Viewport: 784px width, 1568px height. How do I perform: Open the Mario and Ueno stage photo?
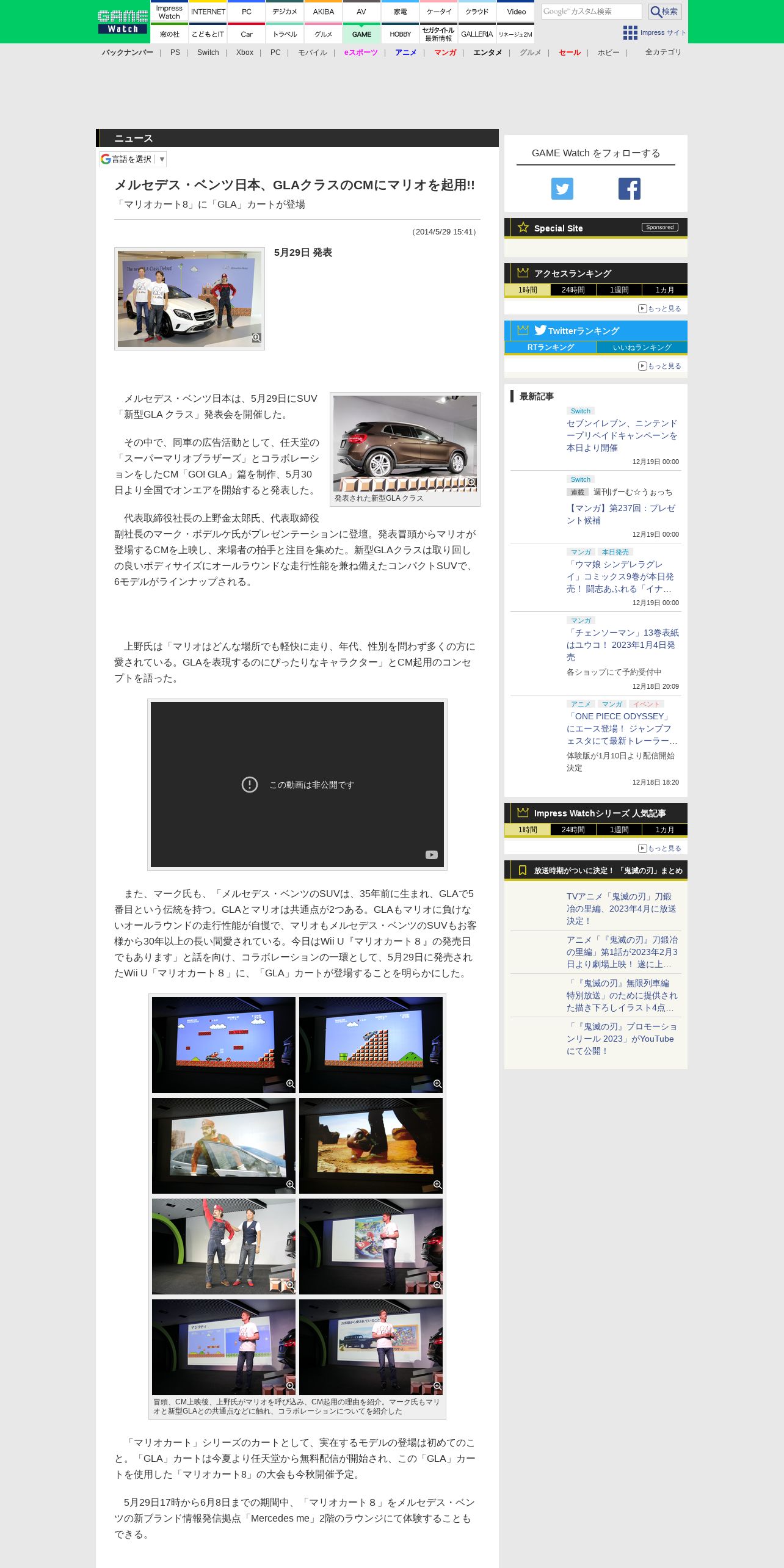pos(223,1246)
